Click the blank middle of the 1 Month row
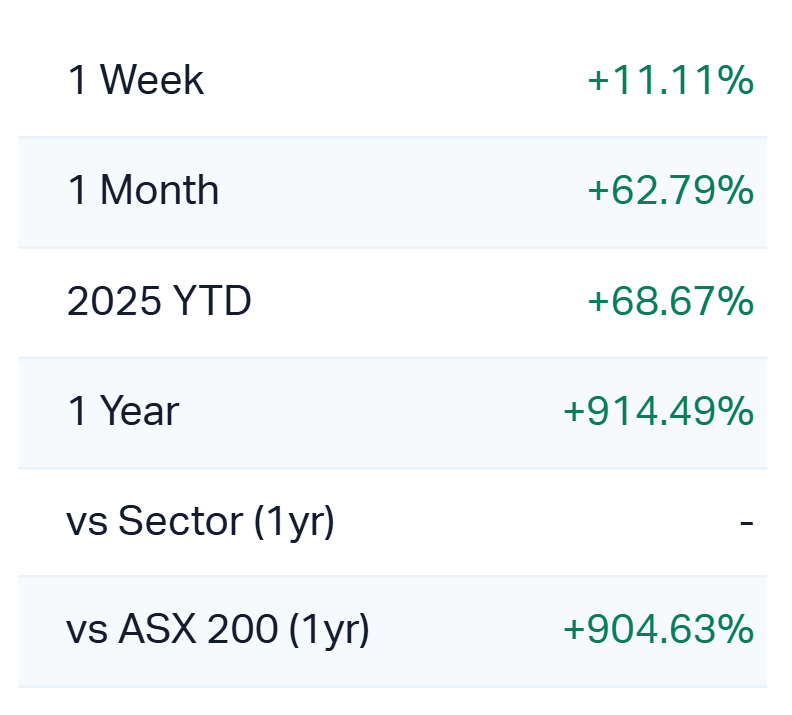The image size is (792, 715). click(x=400, y=190)
